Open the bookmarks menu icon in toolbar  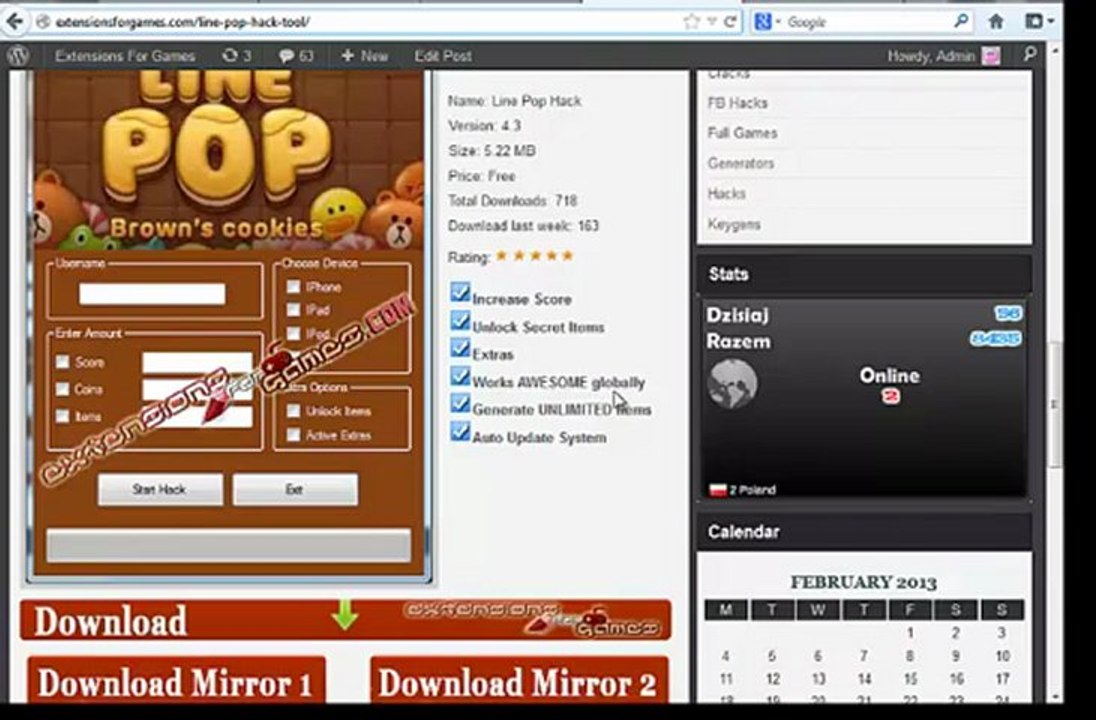point(1039,22)
